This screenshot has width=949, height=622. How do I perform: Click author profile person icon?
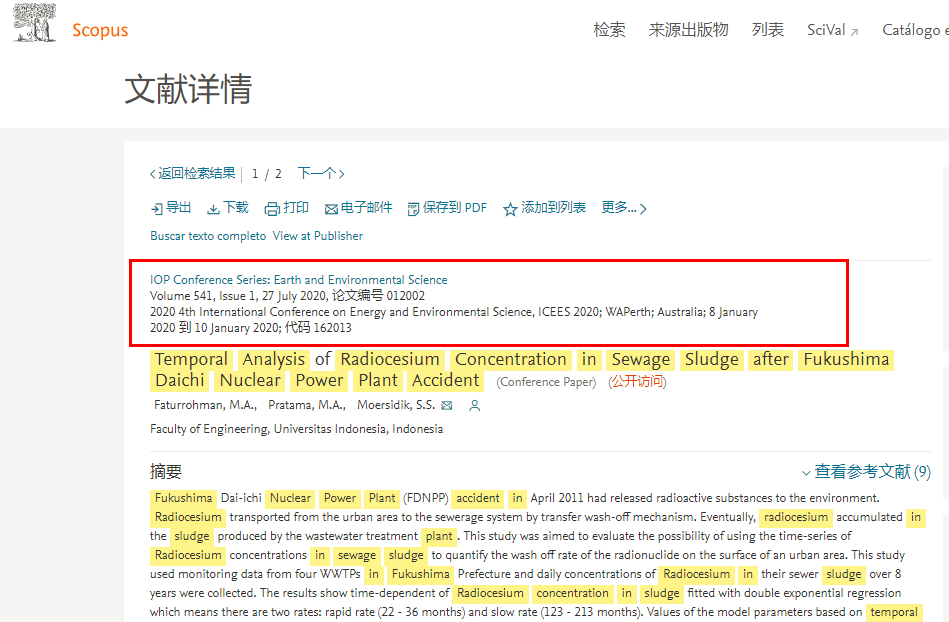point(474,405)
